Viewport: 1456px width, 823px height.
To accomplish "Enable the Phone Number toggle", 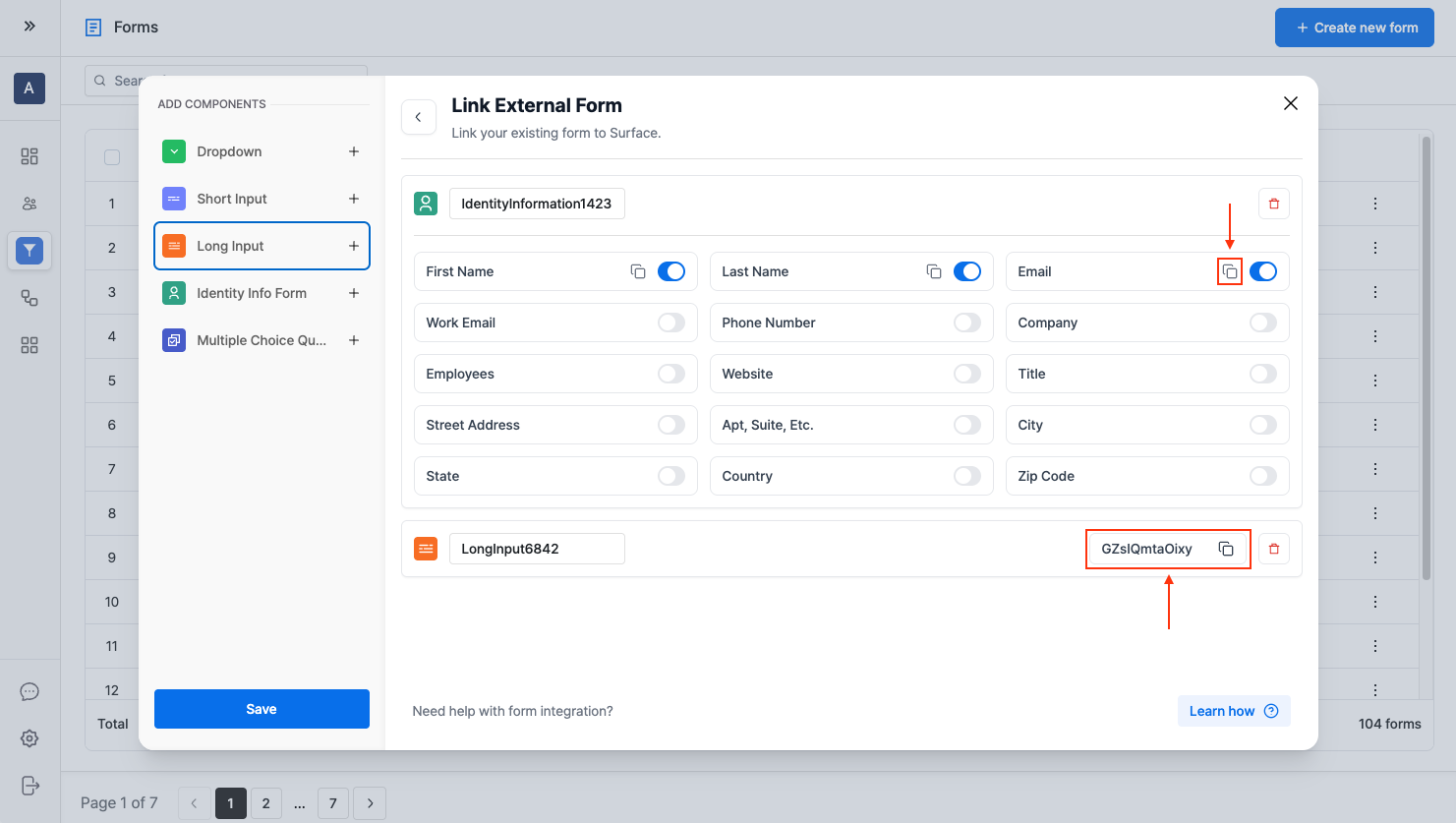I will [x=967, y=323].
